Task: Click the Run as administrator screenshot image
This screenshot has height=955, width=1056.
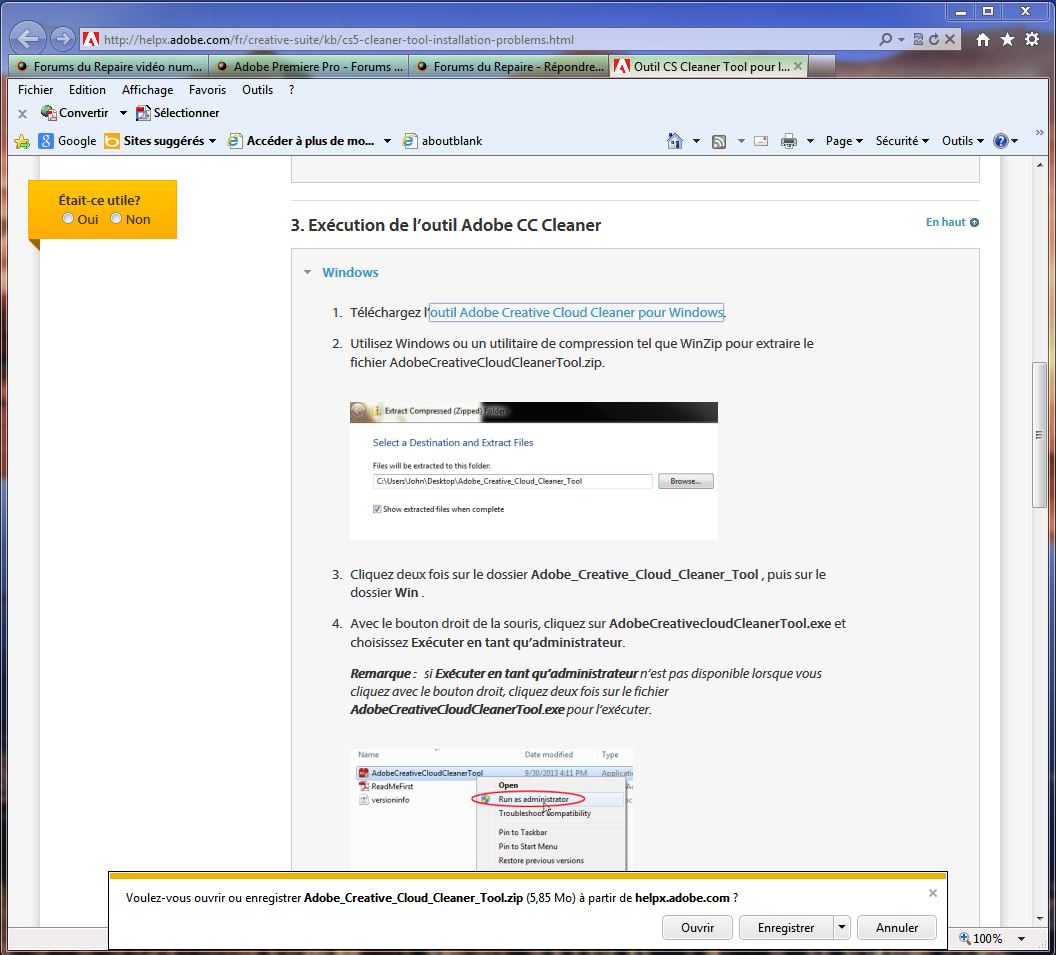Action: click(x=492, y=809)
